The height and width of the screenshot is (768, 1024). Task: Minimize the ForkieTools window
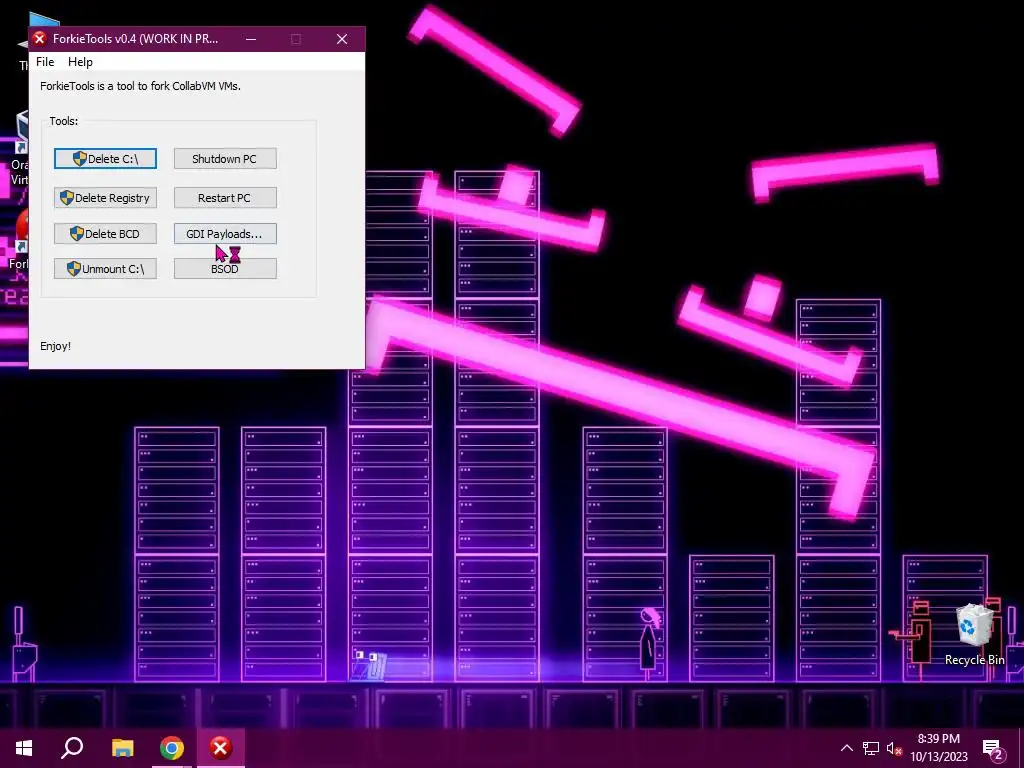coord(251,39)
